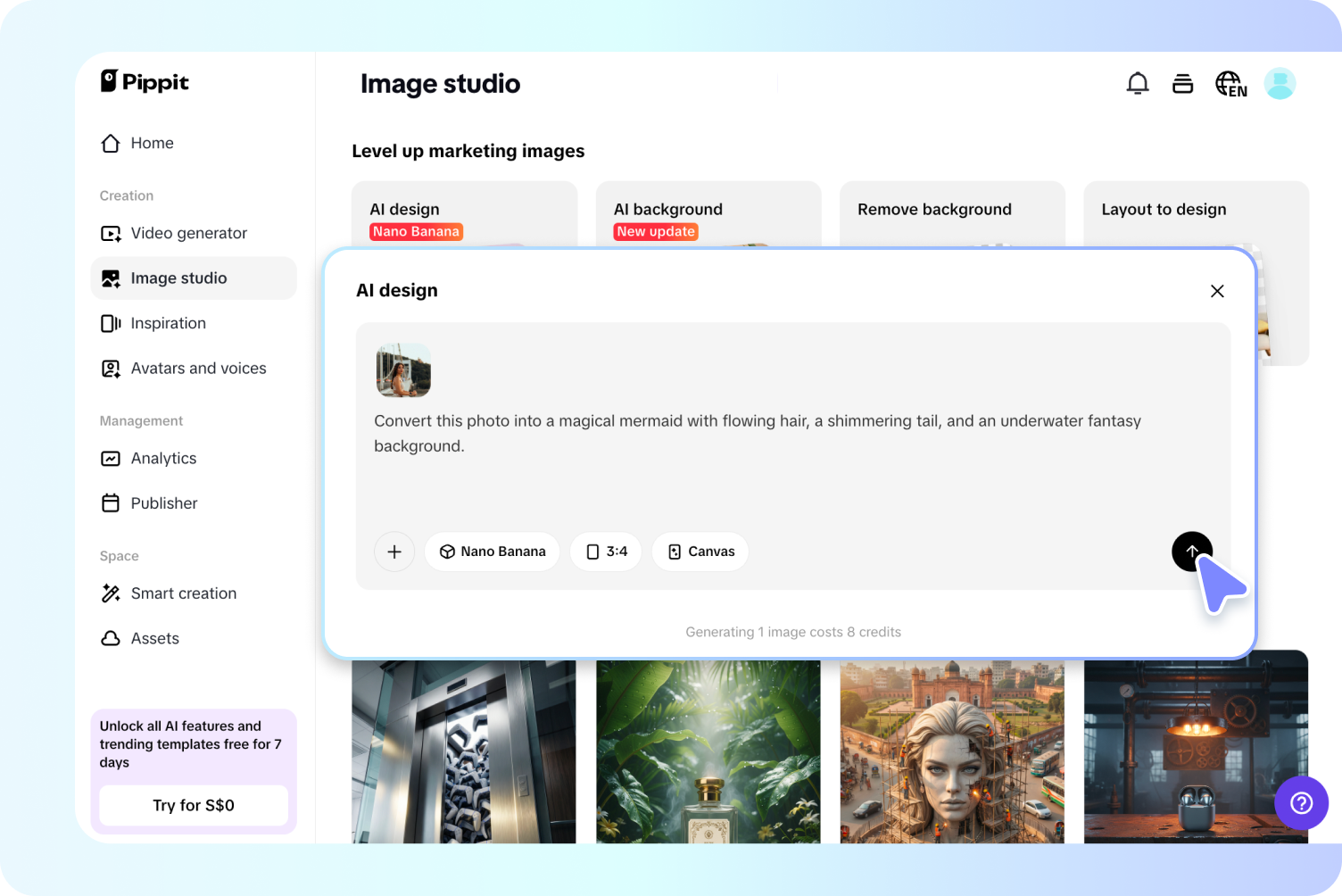Image resolution: width=1342 pixels, height=896 pixels.
Task: Click the Avatars and voices icon
Action: click(111, 369)
